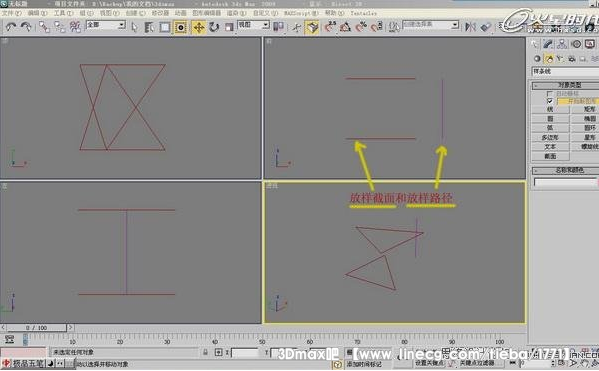
Task: Click the Undo arrow icon
Action: (x=10, y=27)
